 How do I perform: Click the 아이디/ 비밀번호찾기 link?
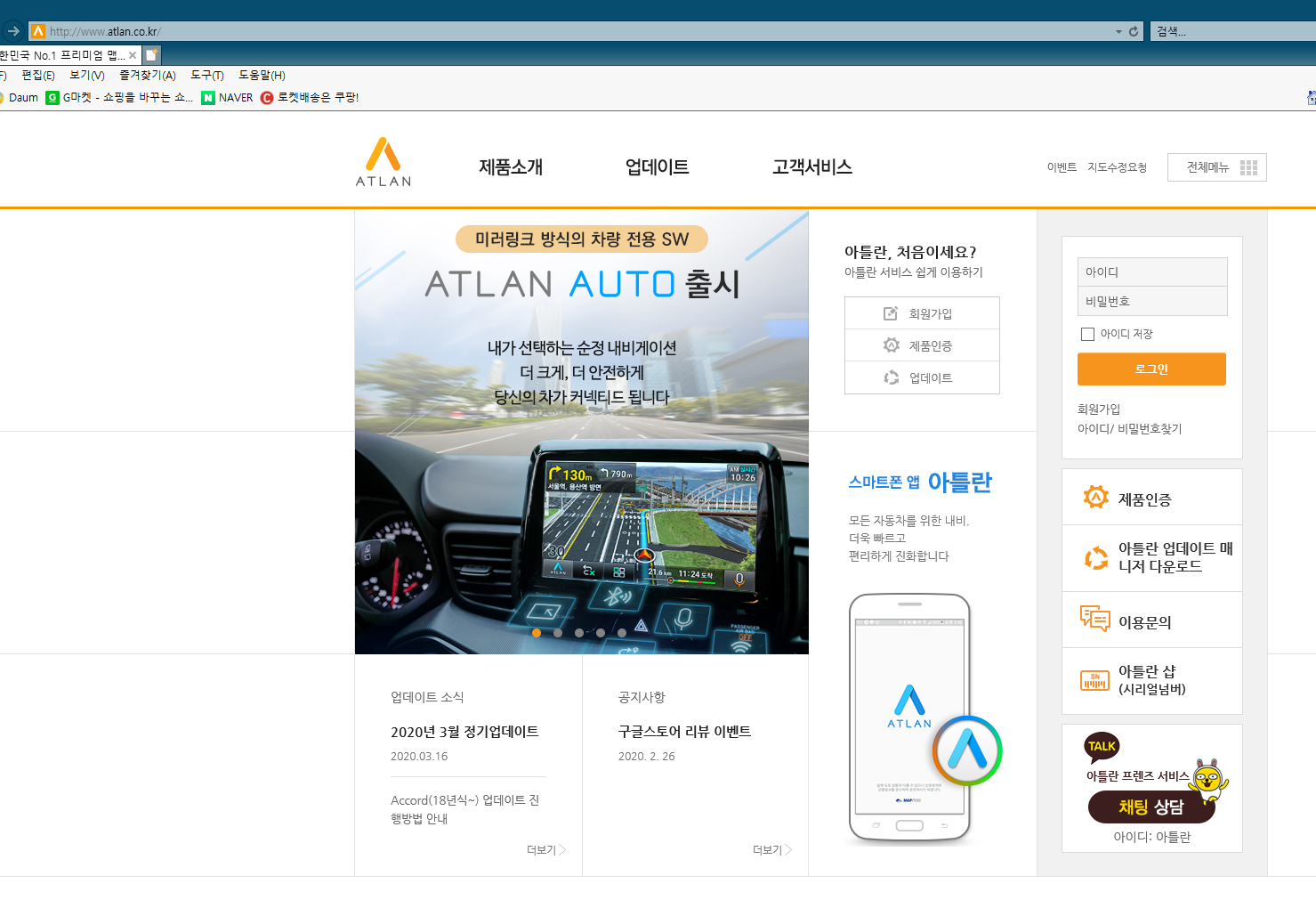[1129, 429]
